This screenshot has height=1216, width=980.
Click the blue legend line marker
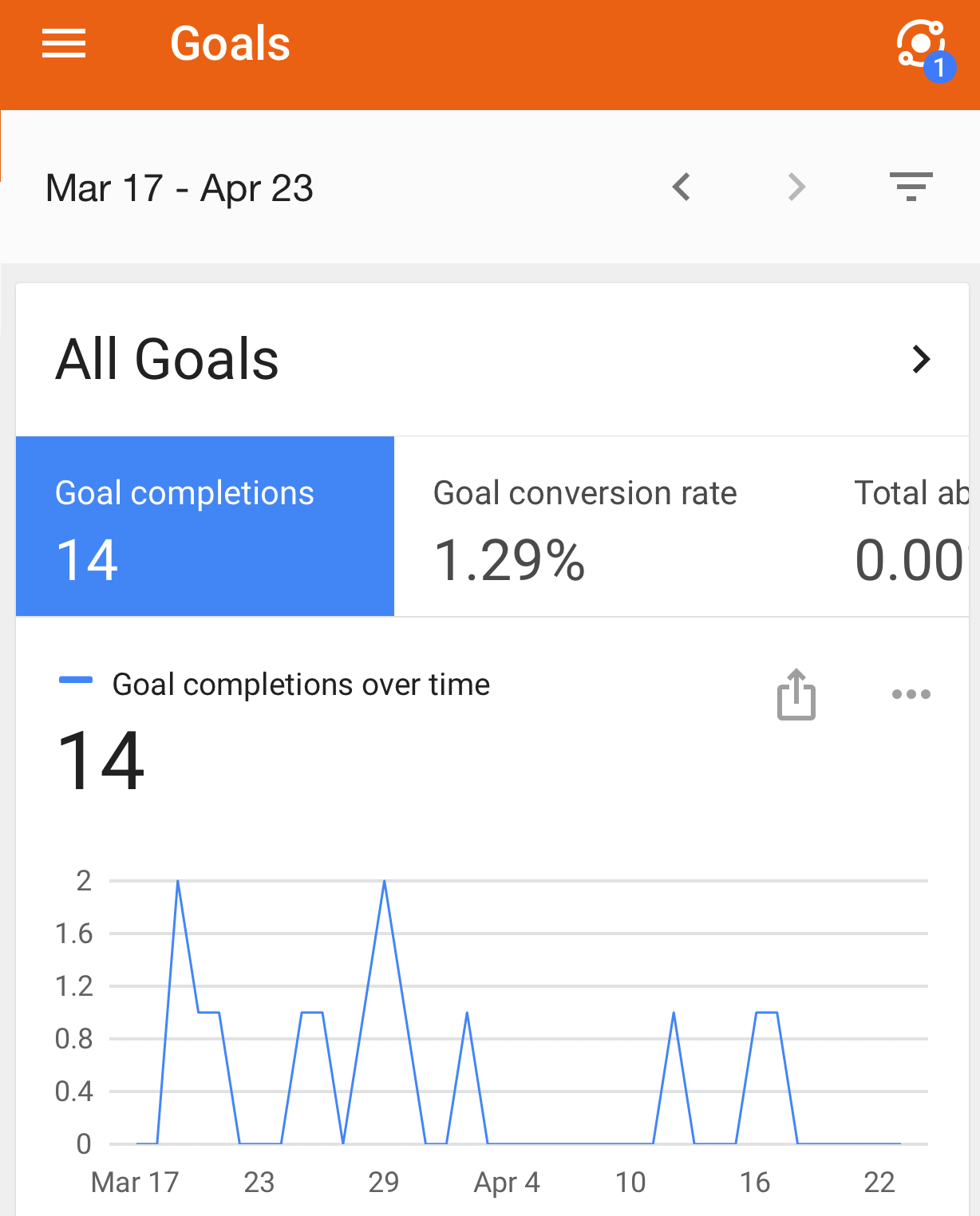coord(76,681)
